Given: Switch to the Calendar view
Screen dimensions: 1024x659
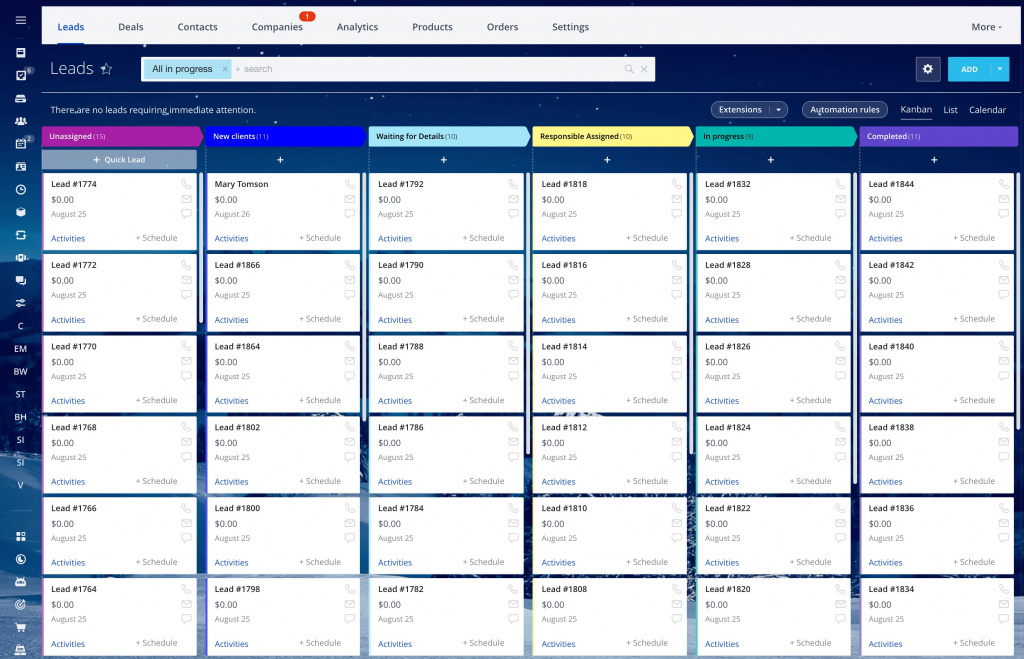Looking at the screenshot, I should coord(987,110).
